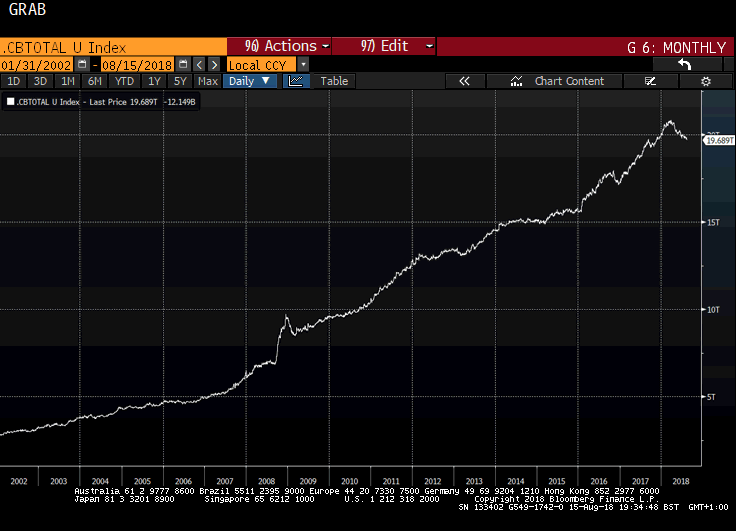Screen dimensions: 736x531
Task: Click the 2013 x-axis year label
Action: pos(474,481)
